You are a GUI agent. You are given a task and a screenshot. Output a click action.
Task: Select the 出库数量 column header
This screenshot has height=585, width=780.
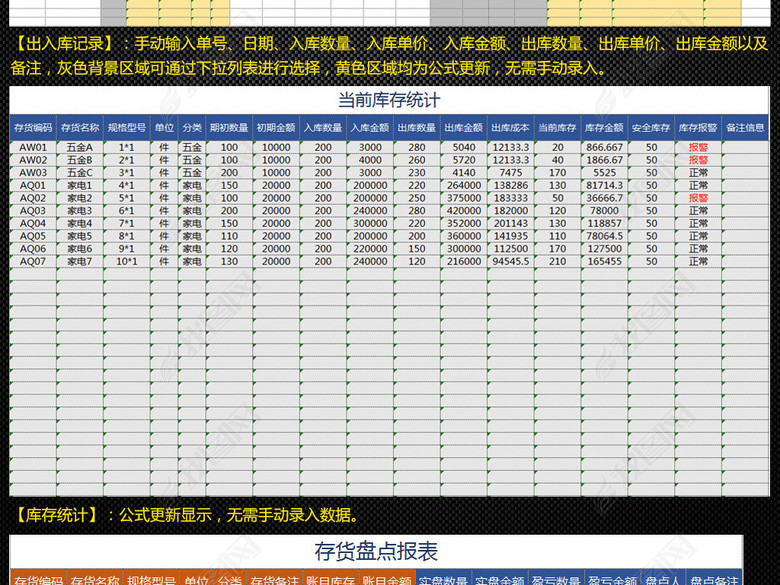pos(416,128)
